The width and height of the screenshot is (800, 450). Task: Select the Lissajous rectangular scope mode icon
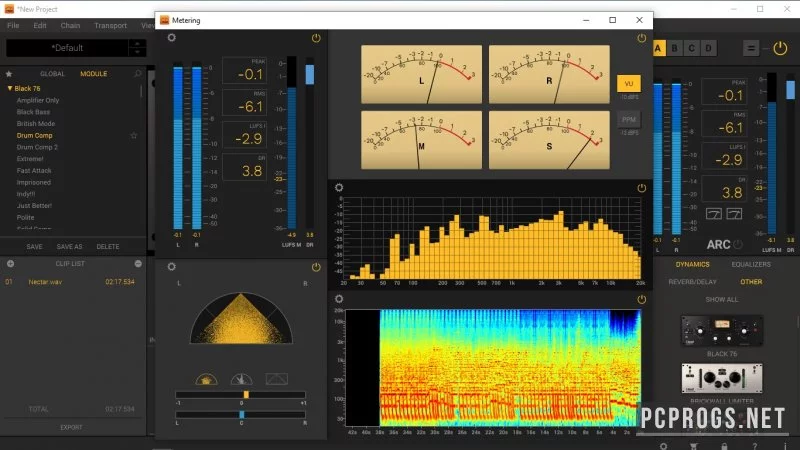click(x=277, y=379)
